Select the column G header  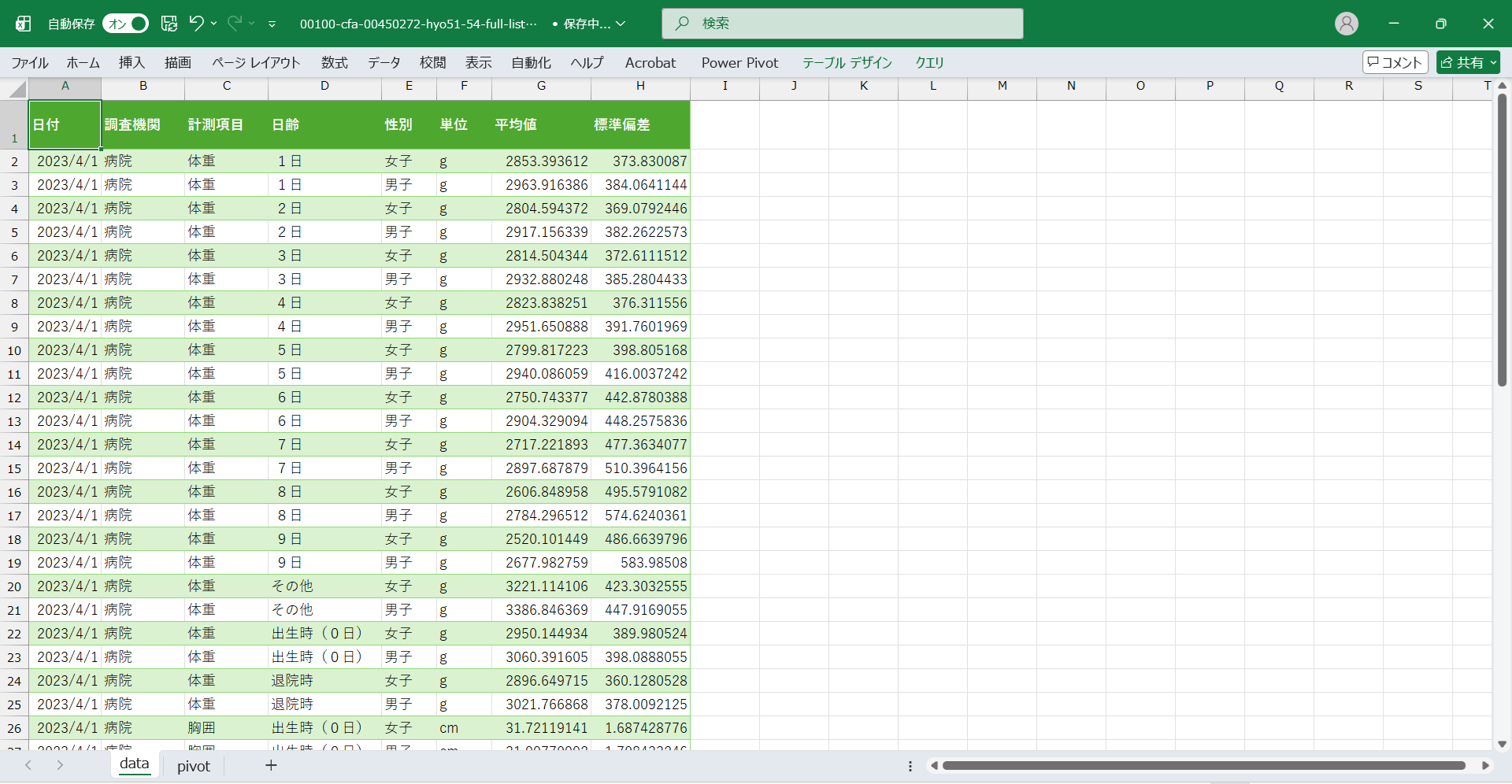pyautogui.click(x=541, y=86)
